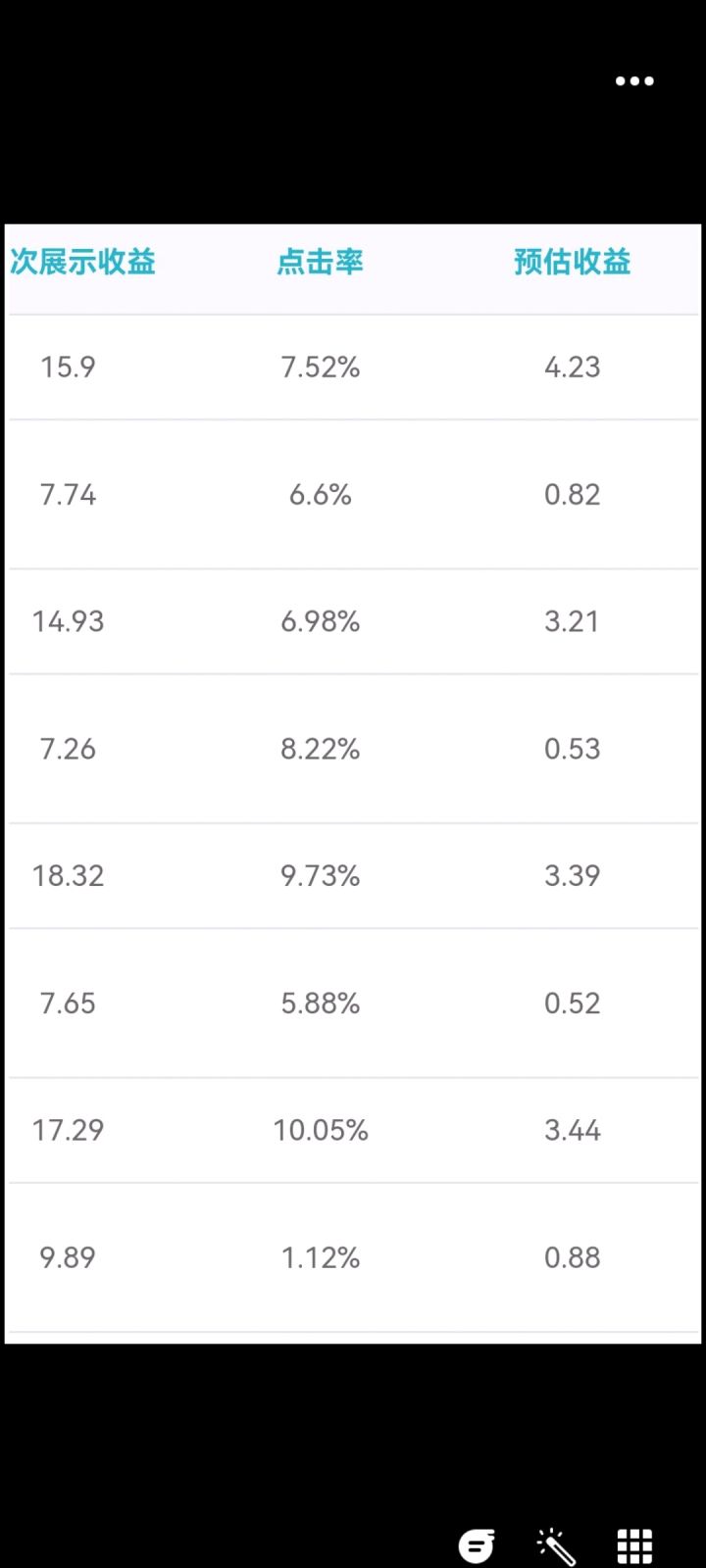
Task: Tap the 10.05% click rate cell
Action: click(321, 1131)
